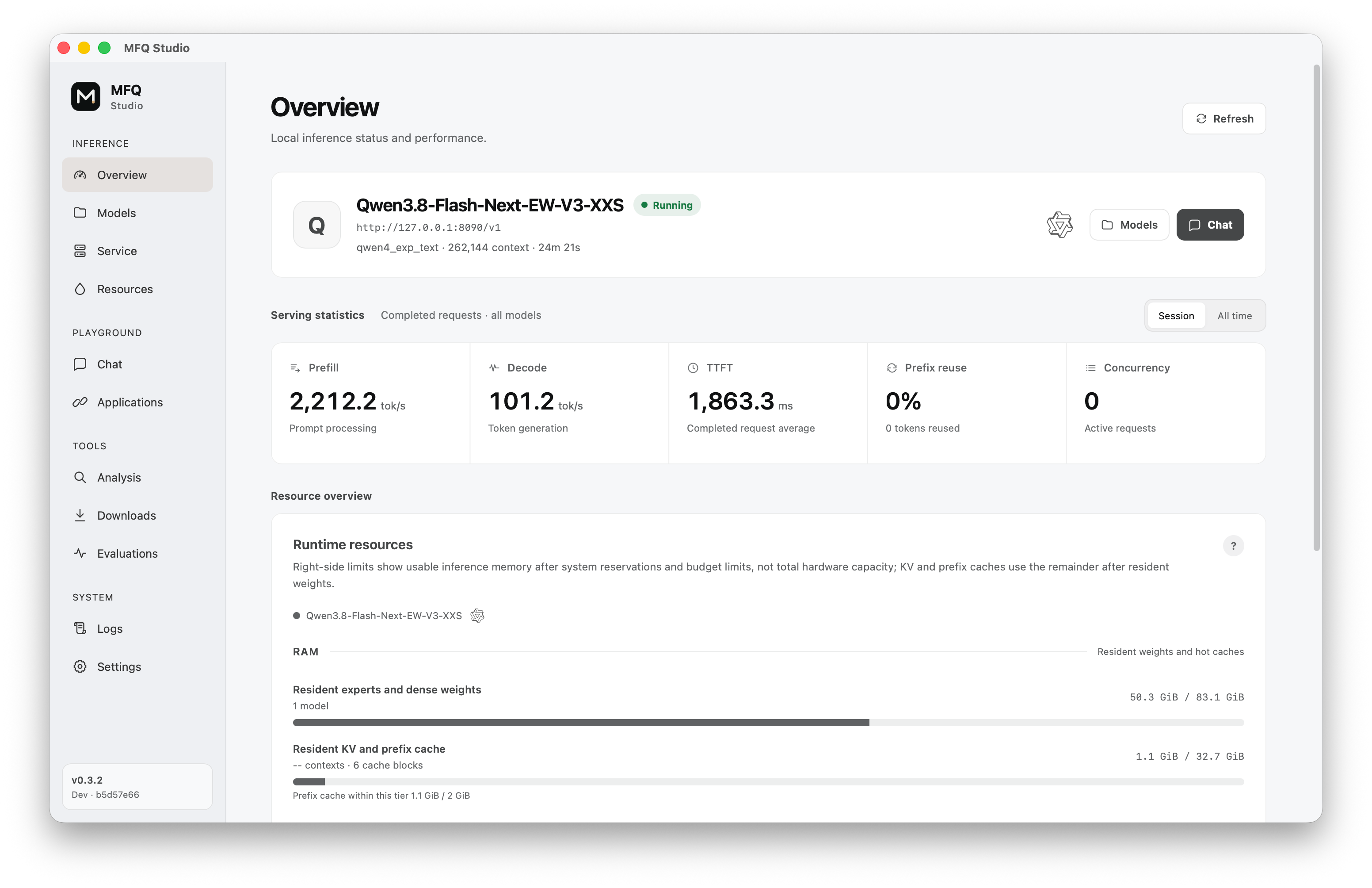Open the Resources sidebar page
Image resolution: width=1372 pixels, height=888 pixels.
click(x=137, y=289)
